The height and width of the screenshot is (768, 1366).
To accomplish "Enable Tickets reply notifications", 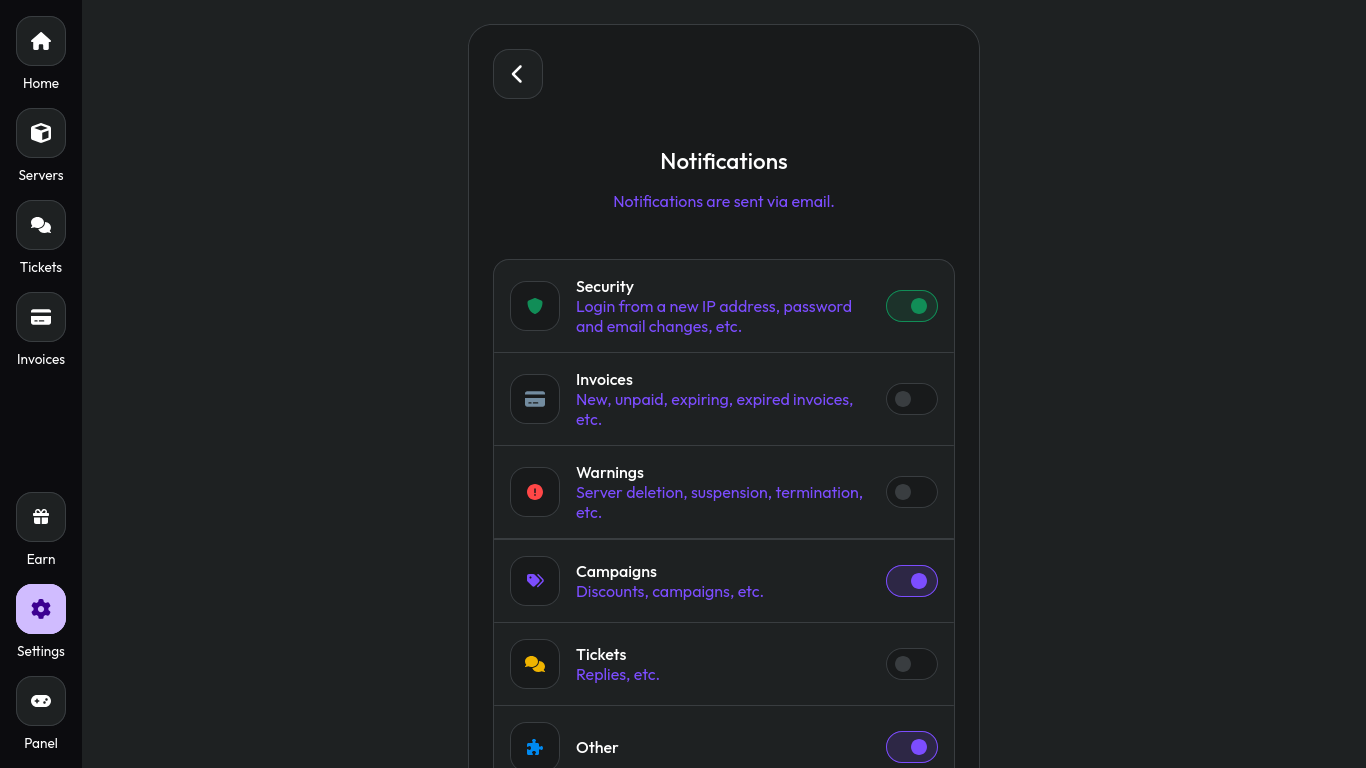I will tap(911, 664).
